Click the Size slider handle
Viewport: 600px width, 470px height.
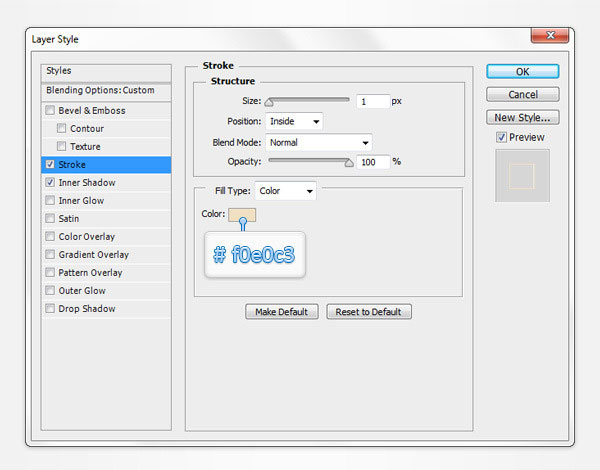[269, 102]
